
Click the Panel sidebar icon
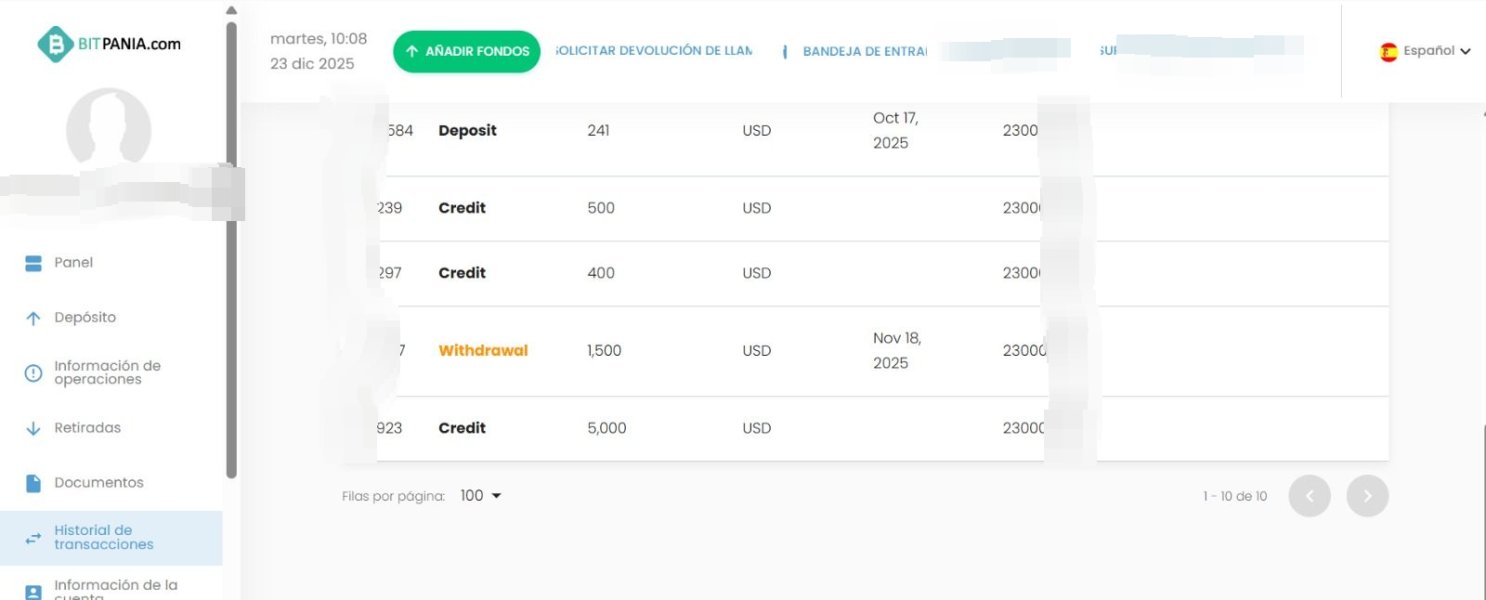[33, 263]
